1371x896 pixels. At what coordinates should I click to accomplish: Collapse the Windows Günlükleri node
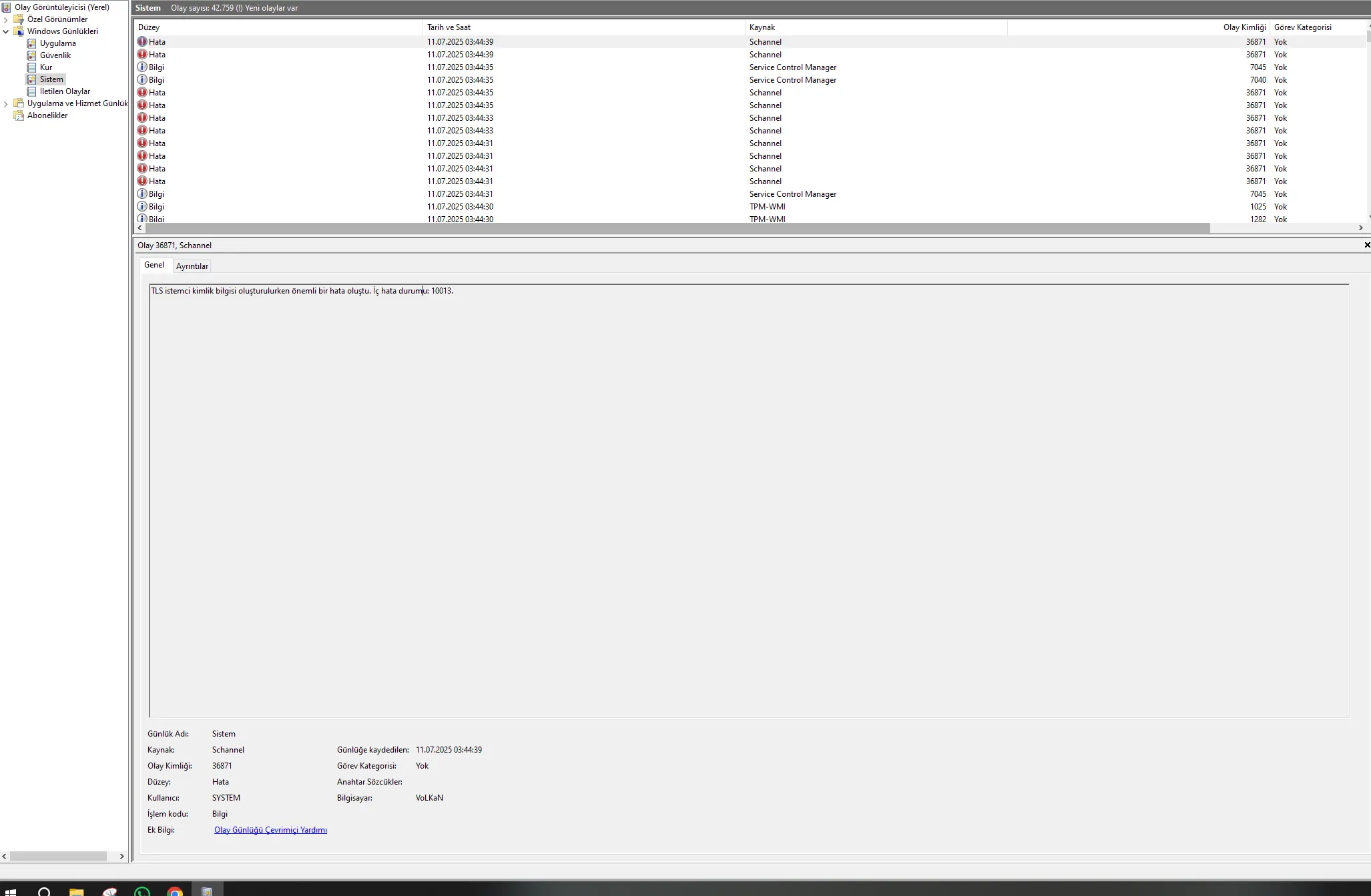click(x=6, y=31)
